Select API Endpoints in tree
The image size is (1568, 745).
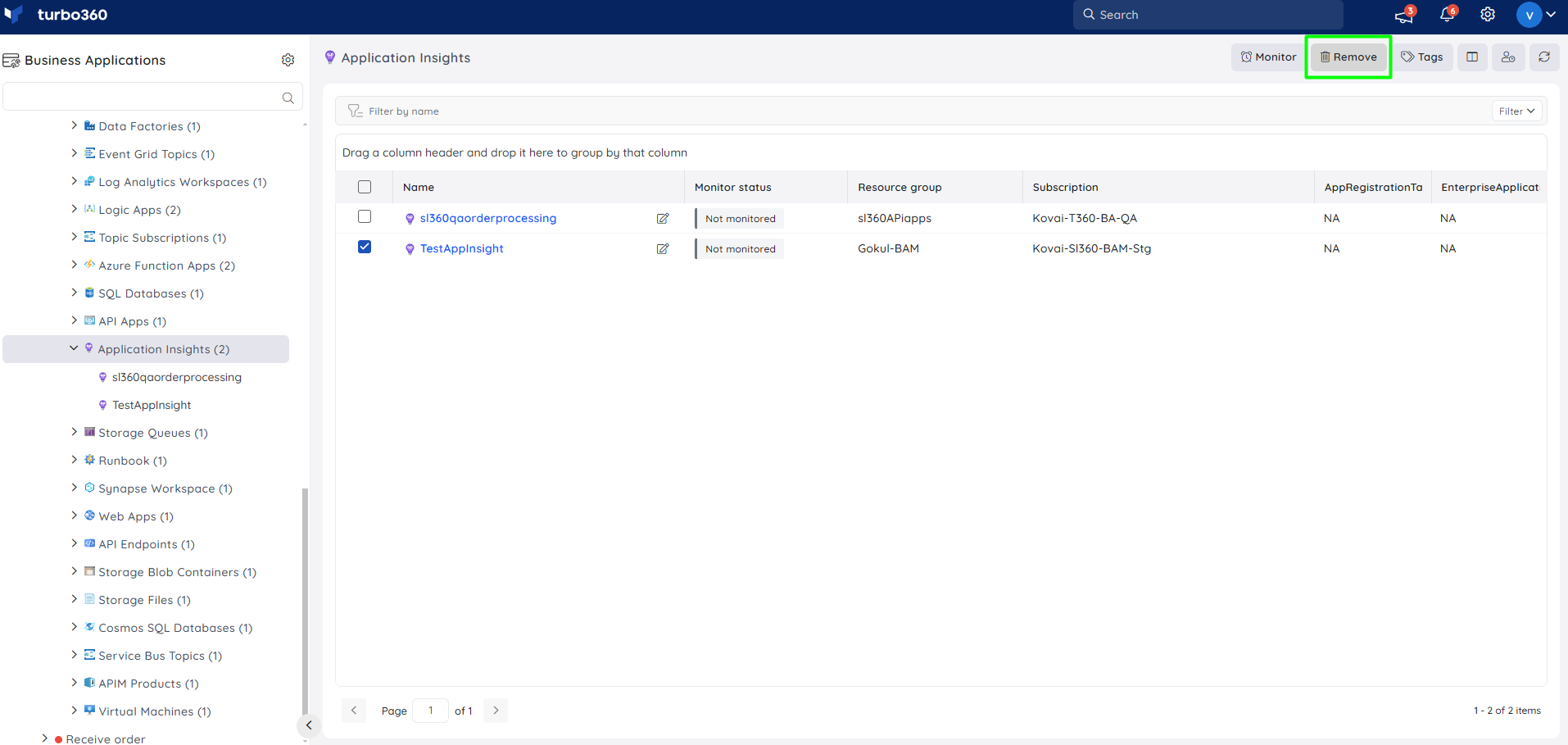[x=147, y=544]
